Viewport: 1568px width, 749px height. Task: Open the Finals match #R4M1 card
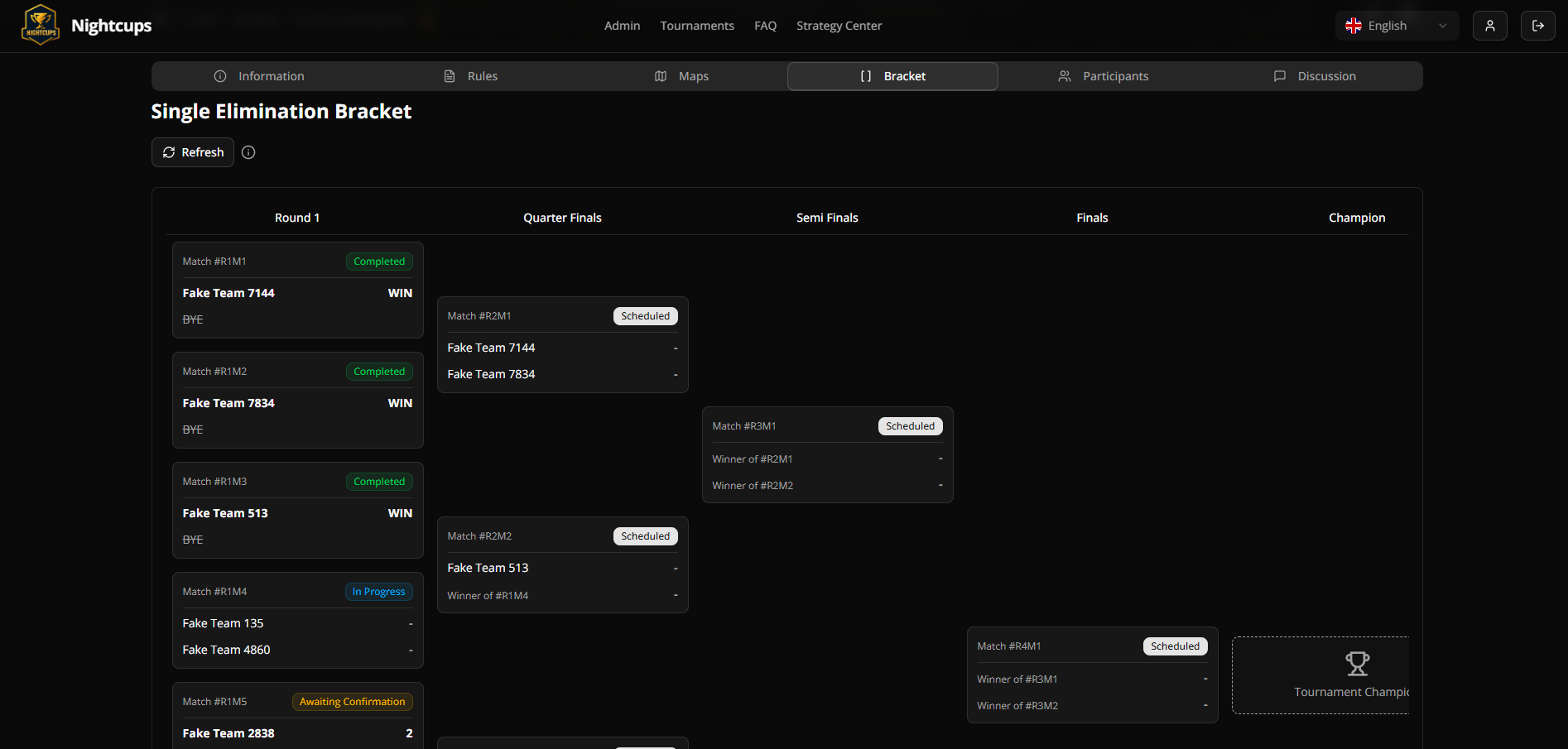1092,675
